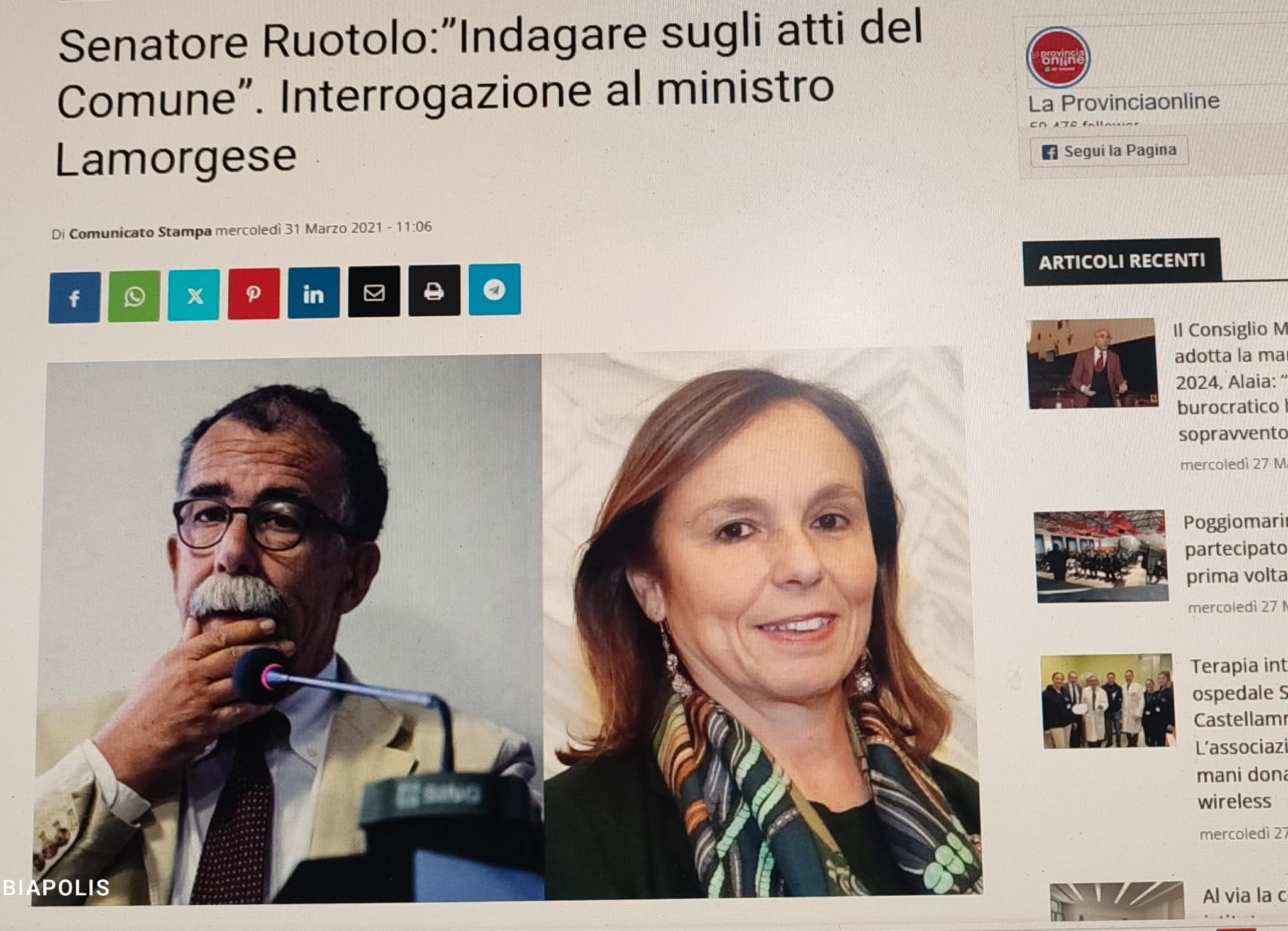Share article on Telegram
Screen dimensions: 1288x931
click(494, 289)
